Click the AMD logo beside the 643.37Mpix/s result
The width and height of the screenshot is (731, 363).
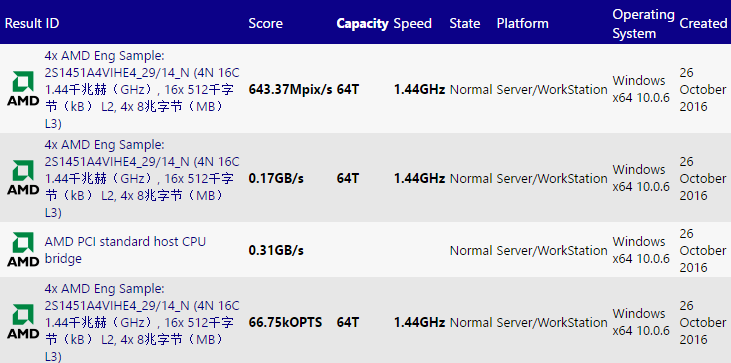point(23,89)
